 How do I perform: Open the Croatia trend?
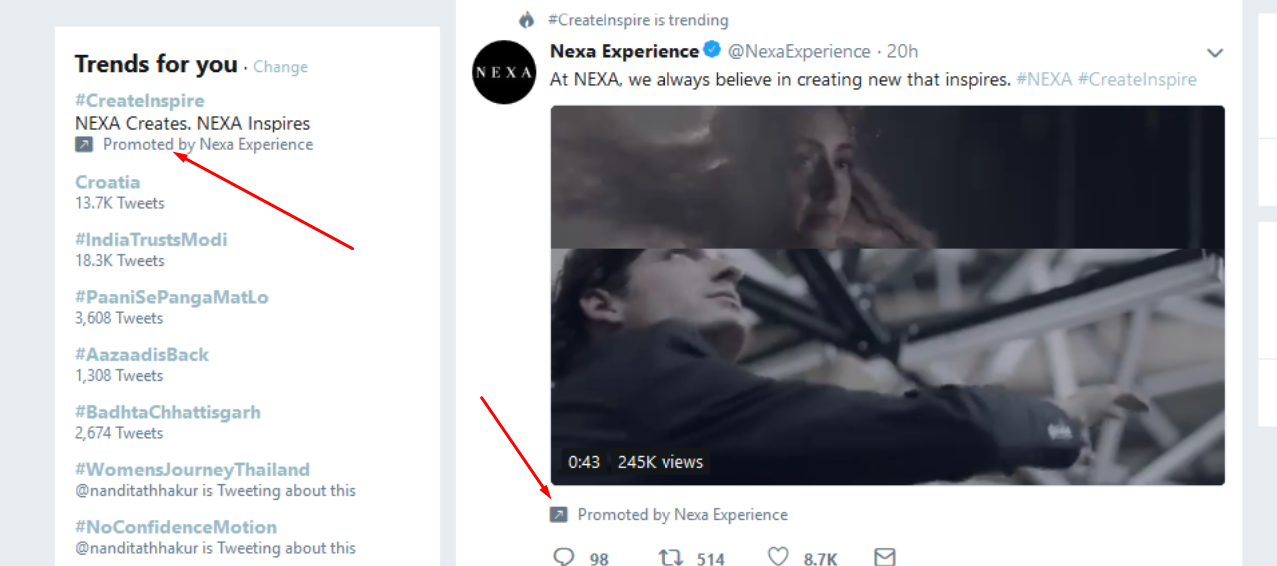tap(108, 182)
